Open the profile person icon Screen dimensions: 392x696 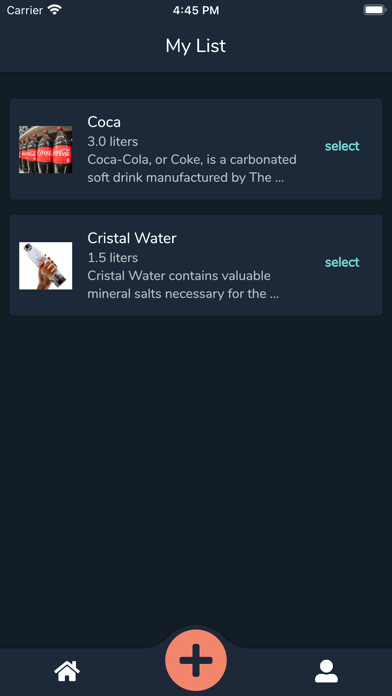click(326, 671)
